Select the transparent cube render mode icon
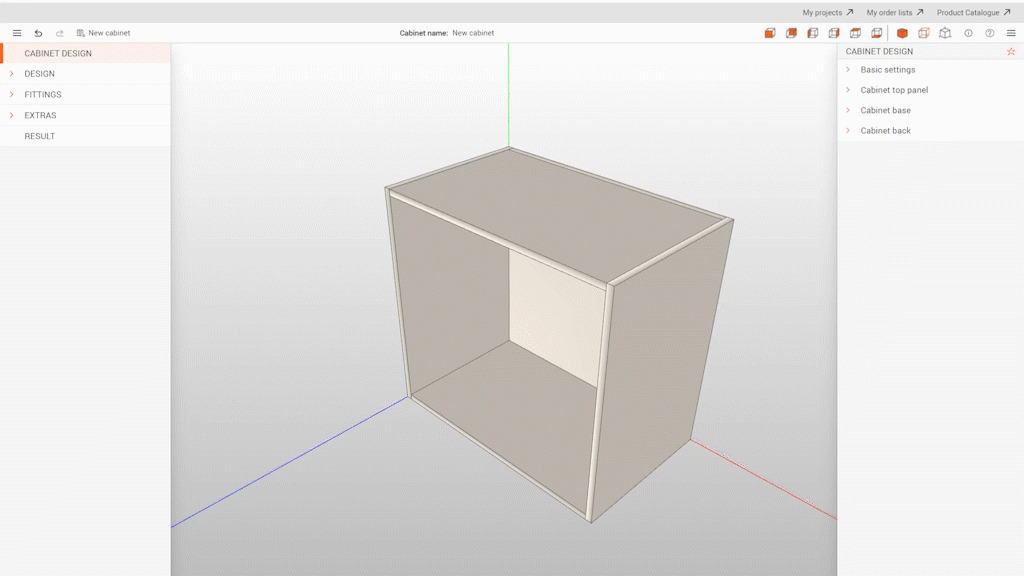Image resolution: width=1024 pixels, height=576 pixels. coord(922,32)
